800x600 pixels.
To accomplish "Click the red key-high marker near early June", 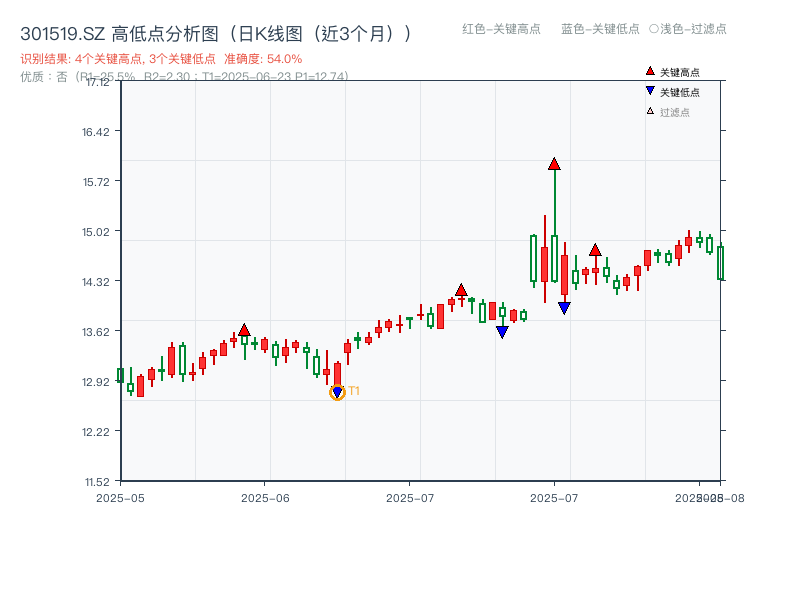I will point(245,328).
